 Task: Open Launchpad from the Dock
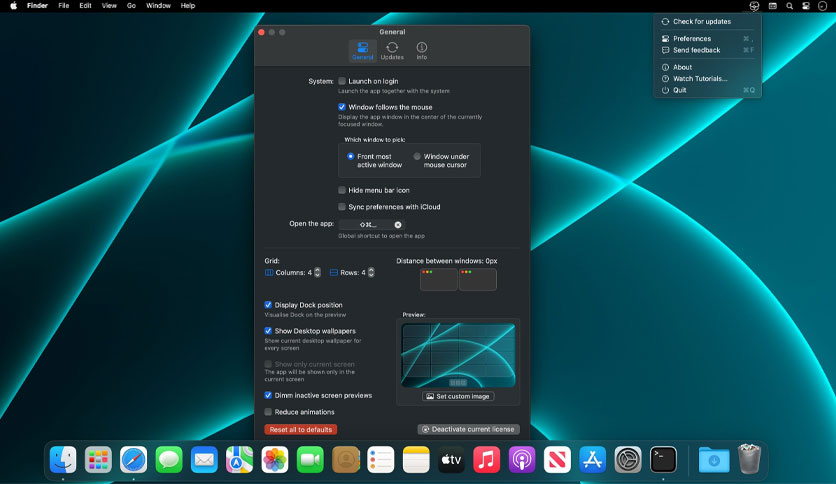(98, 459)
